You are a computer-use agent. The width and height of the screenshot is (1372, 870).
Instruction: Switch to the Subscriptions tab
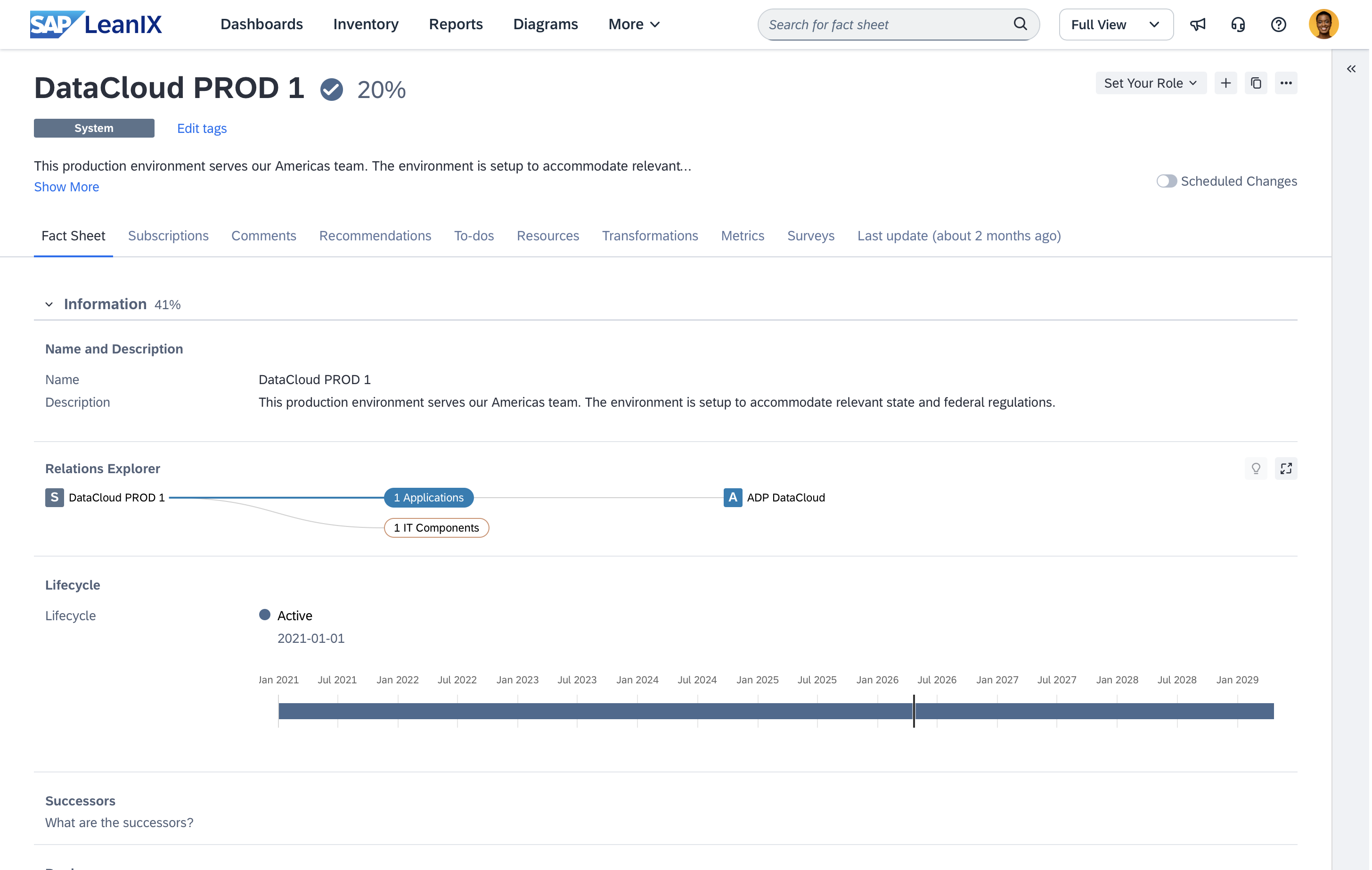[x=168, y=236]
